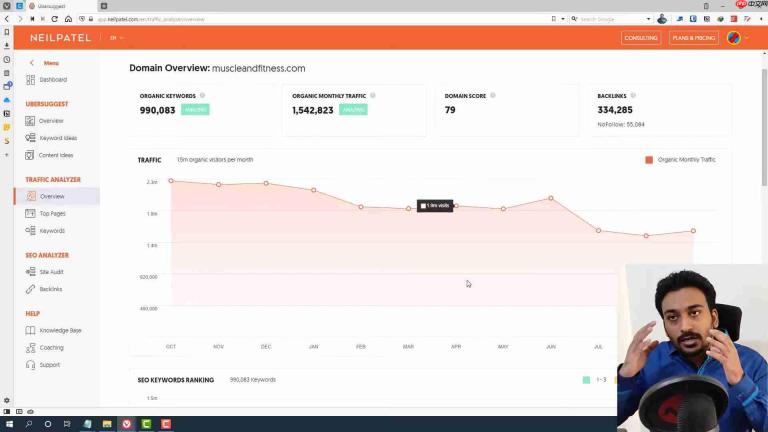
Task: Click the Backlinks chain-link icon
Action: point(30,289)
